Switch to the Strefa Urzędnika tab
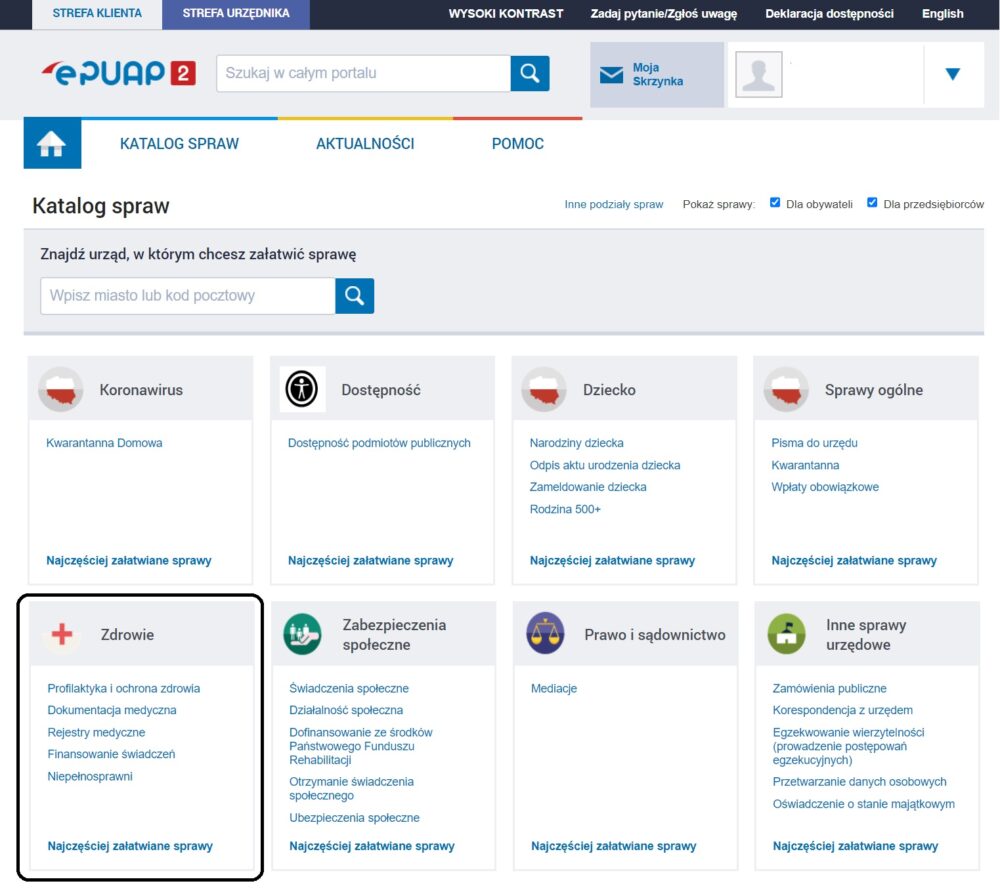 [236, 14]
